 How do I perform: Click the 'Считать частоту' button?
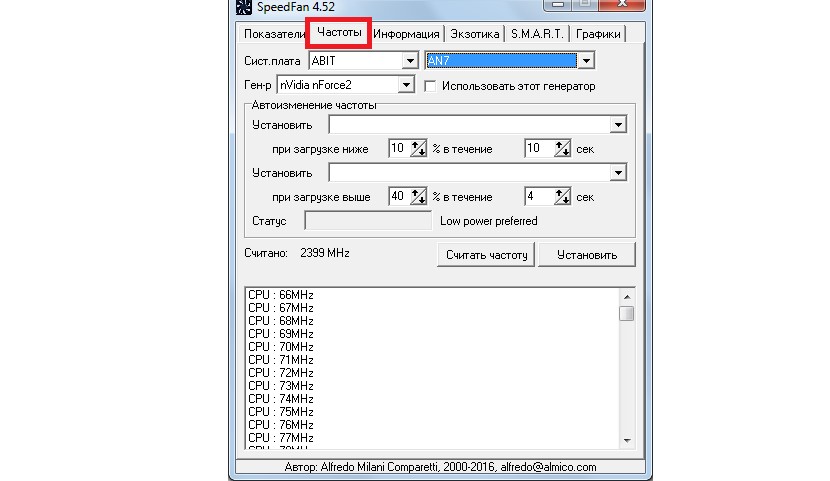[486, 255]
